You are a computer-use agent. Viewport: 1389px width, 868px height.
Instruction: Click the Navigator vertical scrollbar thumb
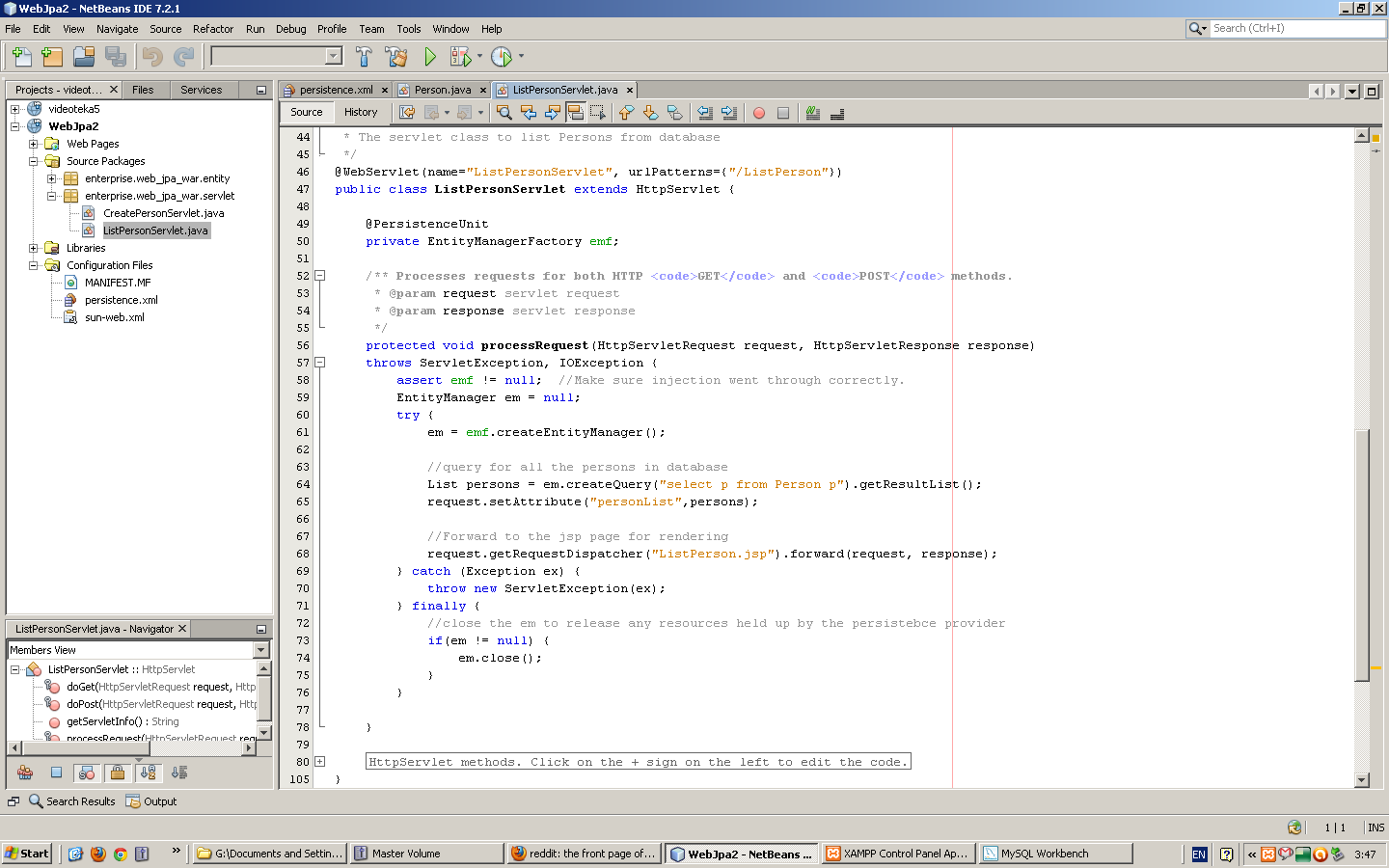264,699
